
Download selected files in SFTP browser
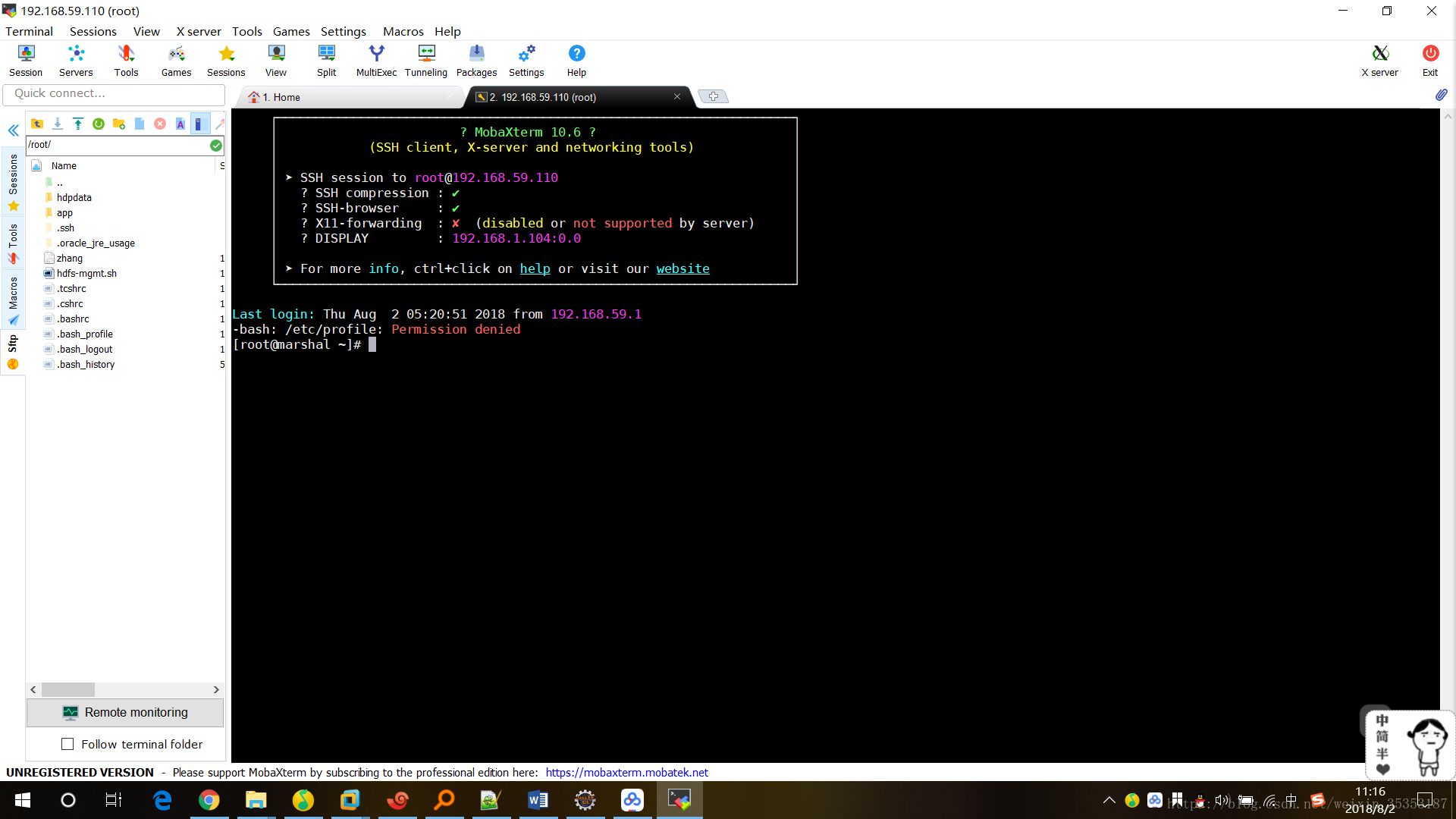58,124
